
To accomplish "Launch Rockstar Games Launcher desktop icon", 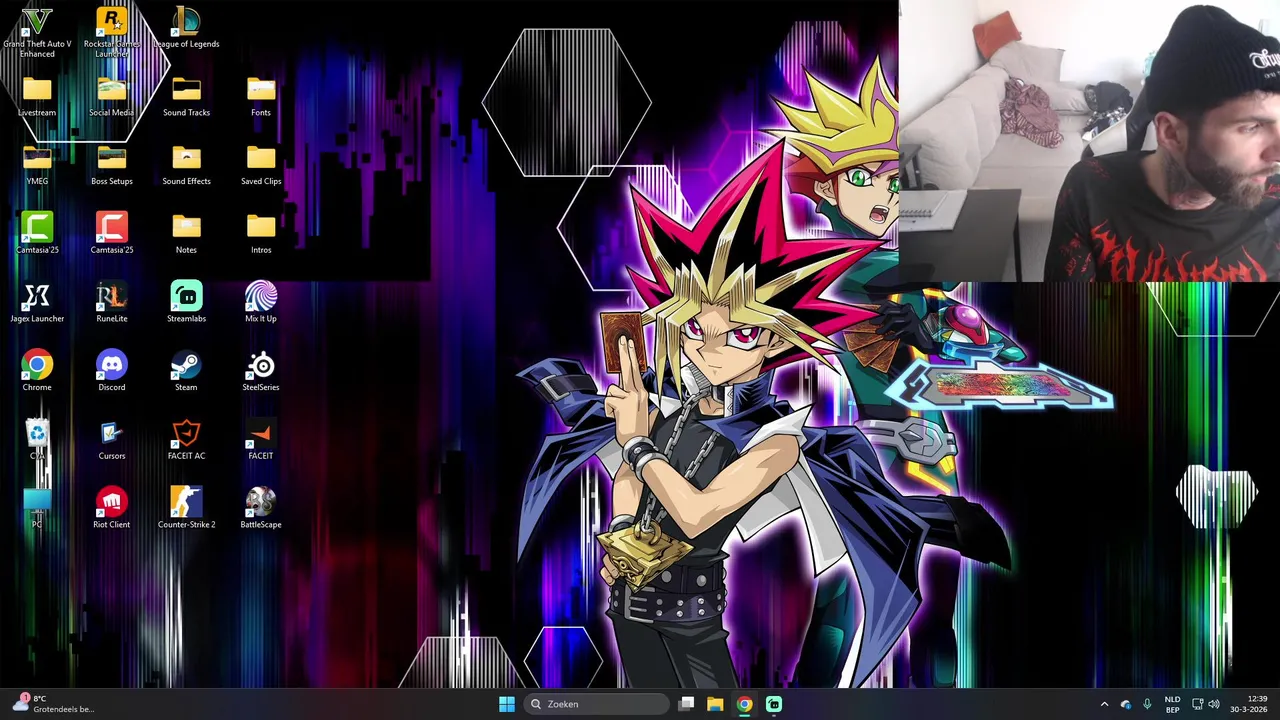I will tap(112, 32).
